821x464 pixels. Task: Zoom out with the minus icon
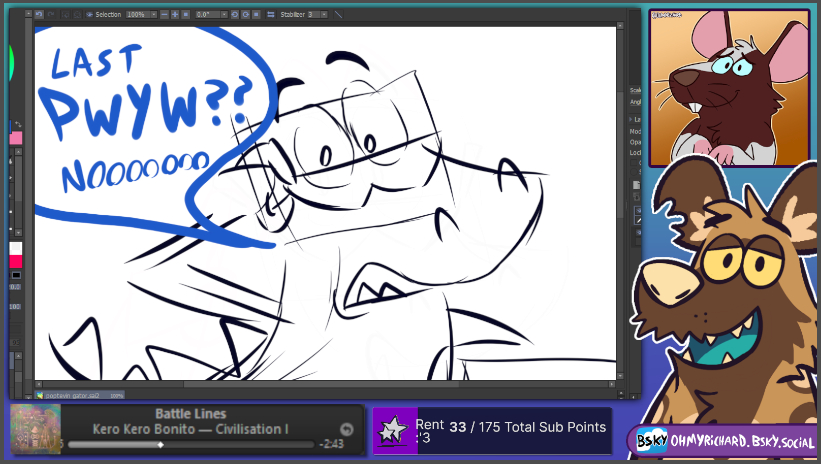tap(166, 15)
